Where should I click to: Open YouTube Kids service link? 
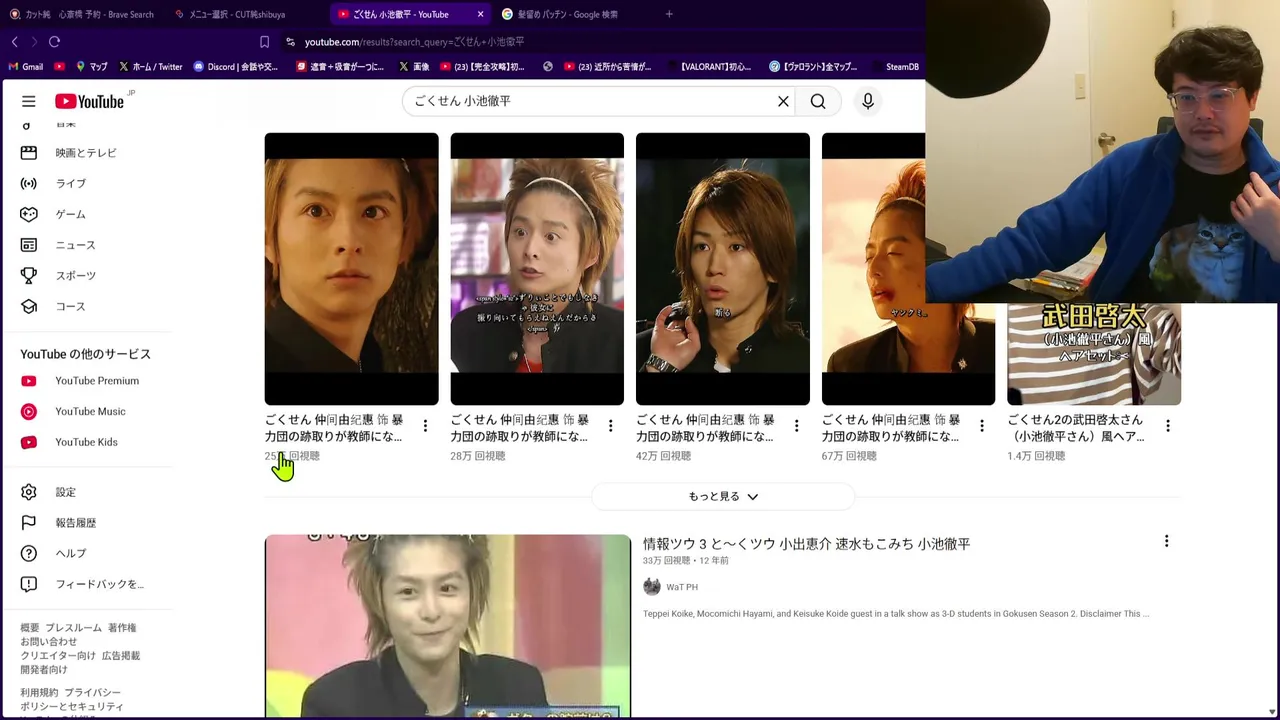pos(87,442)
